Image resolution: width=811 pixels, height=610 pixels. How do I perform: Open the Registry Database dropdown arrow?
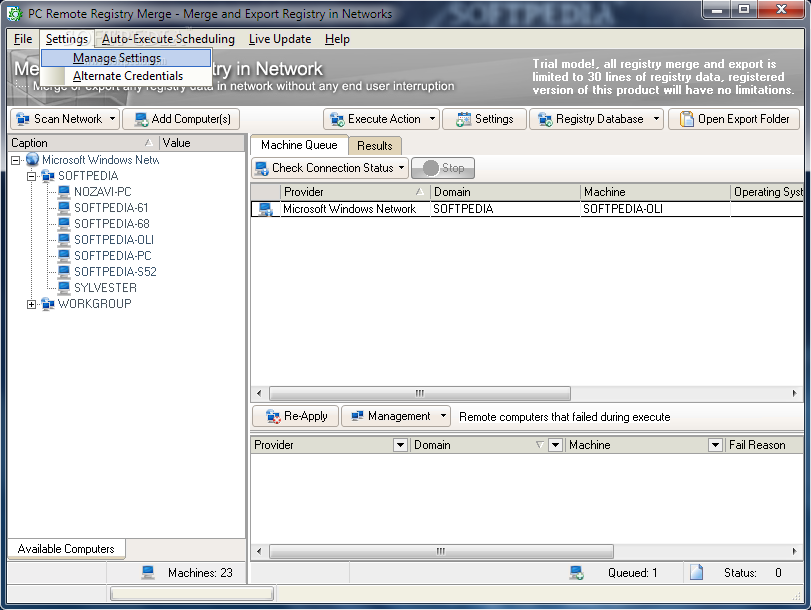click(x=656, y=119)
